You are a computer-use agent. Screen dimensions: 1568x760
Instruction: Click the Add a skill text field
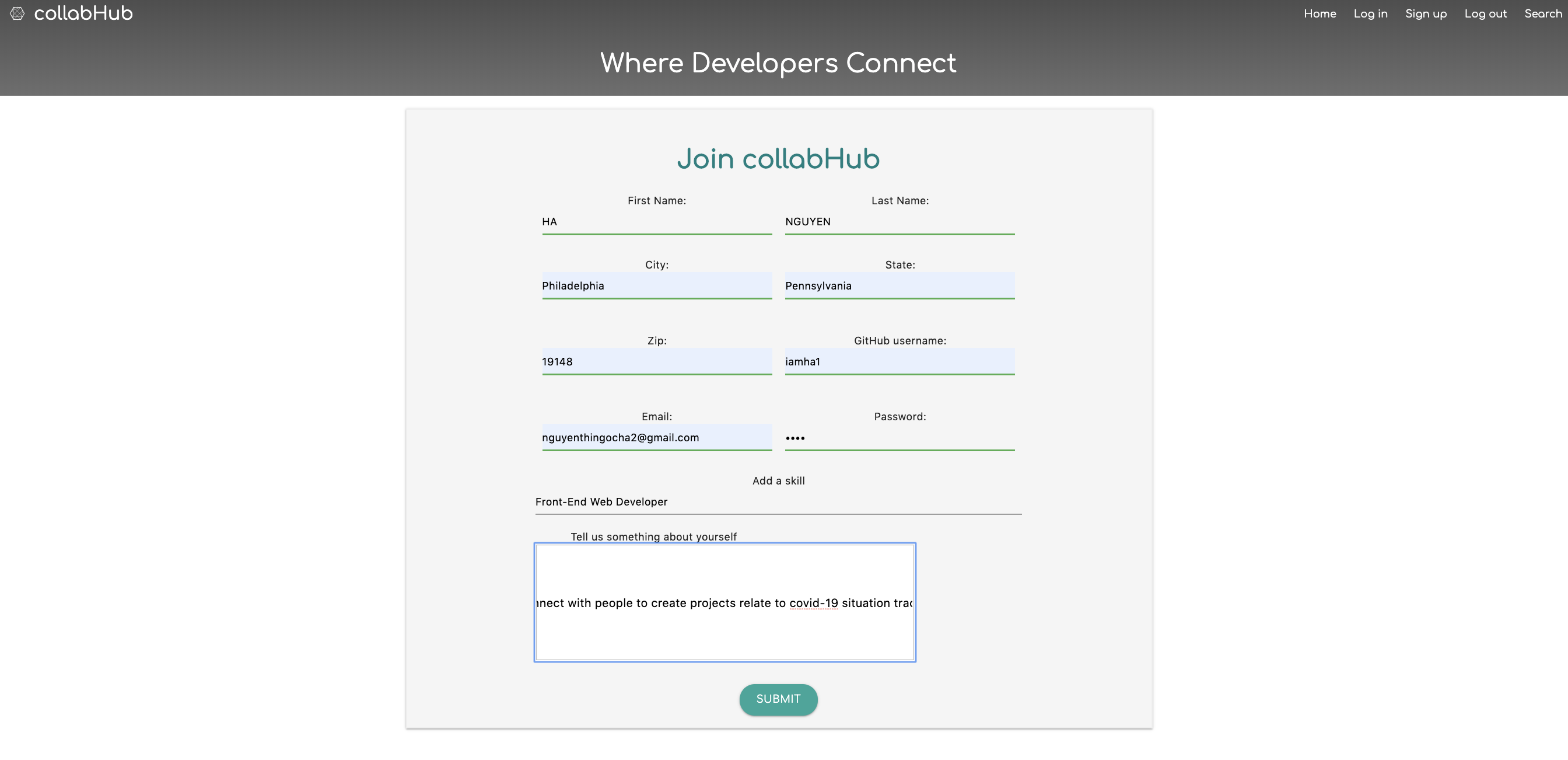[x=778, y=501]
